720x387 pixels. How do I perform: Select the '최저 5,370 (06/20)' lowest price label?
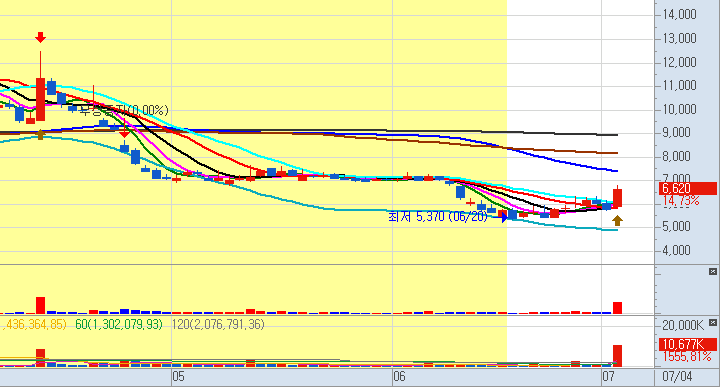point(438,217)
